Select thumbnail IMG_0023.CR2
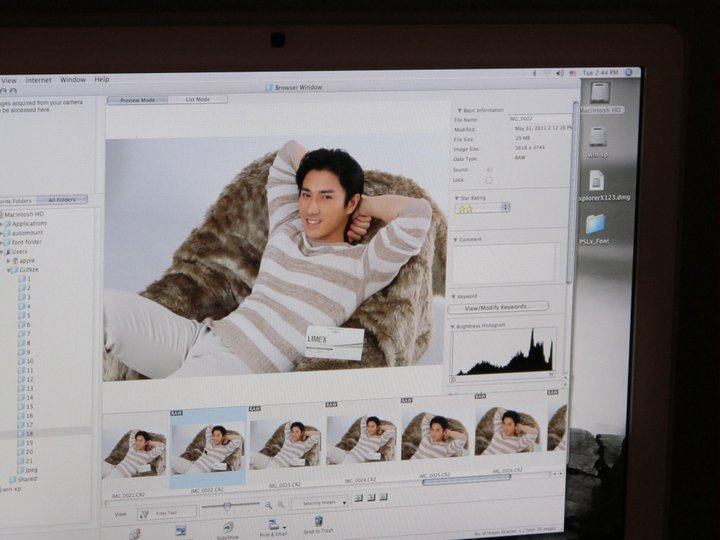 coord(285,444)
